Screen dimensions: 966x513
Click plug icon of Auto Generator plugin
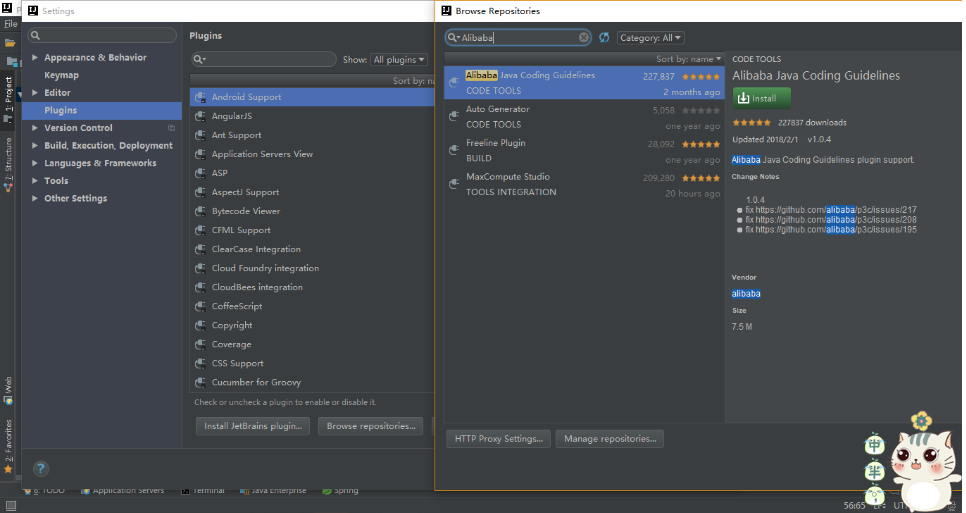454,116
